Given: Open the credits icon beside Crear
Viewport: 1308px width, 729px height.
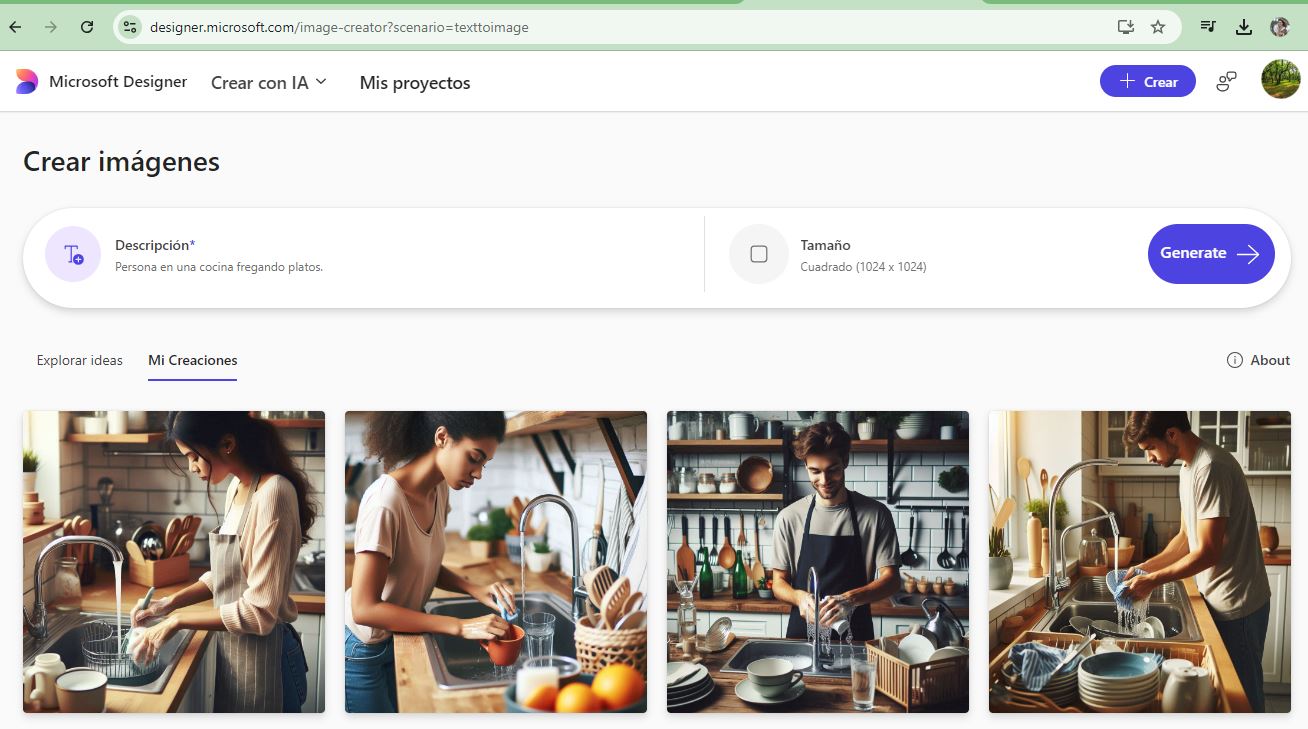Looking at the screenshot, I should click(x=1226, y=82).
